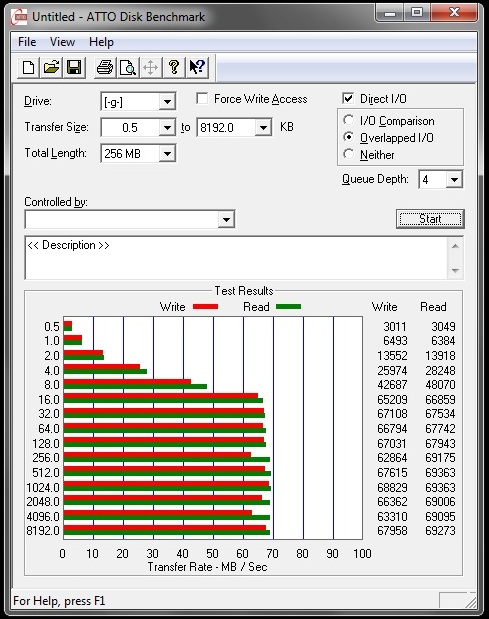Open Print Preview toolbar icon

coord(128,67)
